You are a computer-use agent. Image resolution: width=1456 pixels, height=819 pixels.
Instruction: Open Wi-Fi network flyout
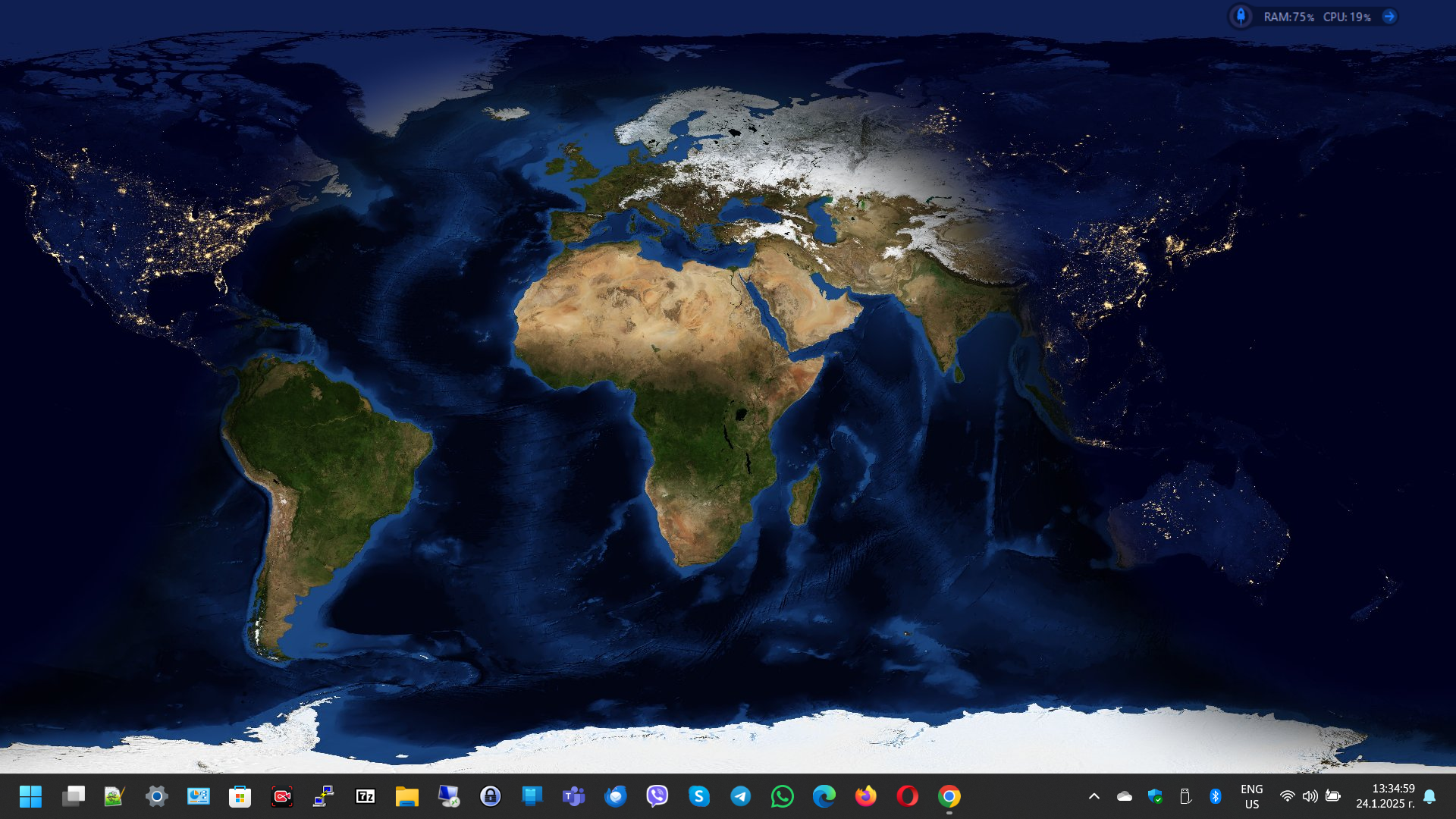click(1288, 796)
